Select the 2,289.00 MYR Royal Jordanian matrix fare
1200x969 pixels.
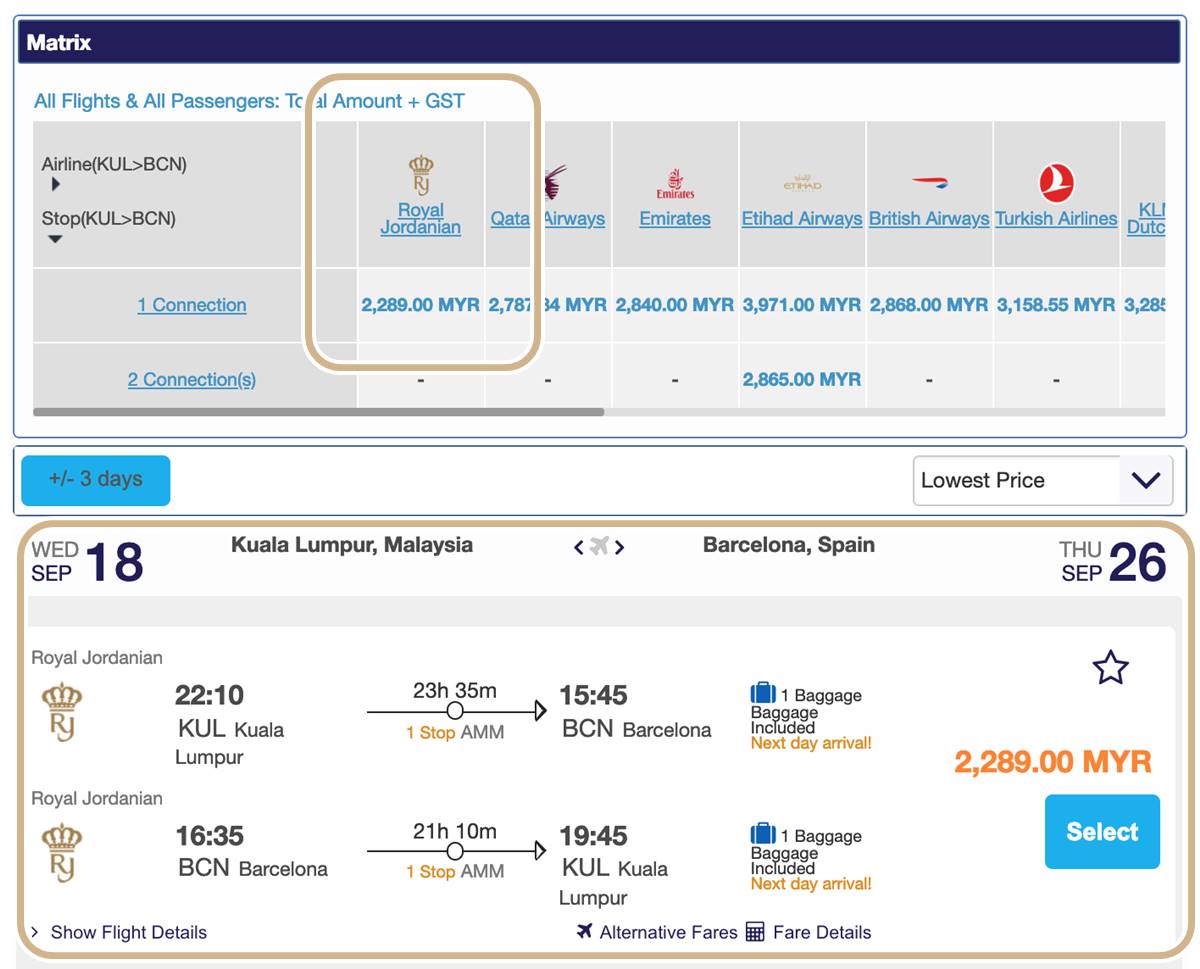[421, 305]
